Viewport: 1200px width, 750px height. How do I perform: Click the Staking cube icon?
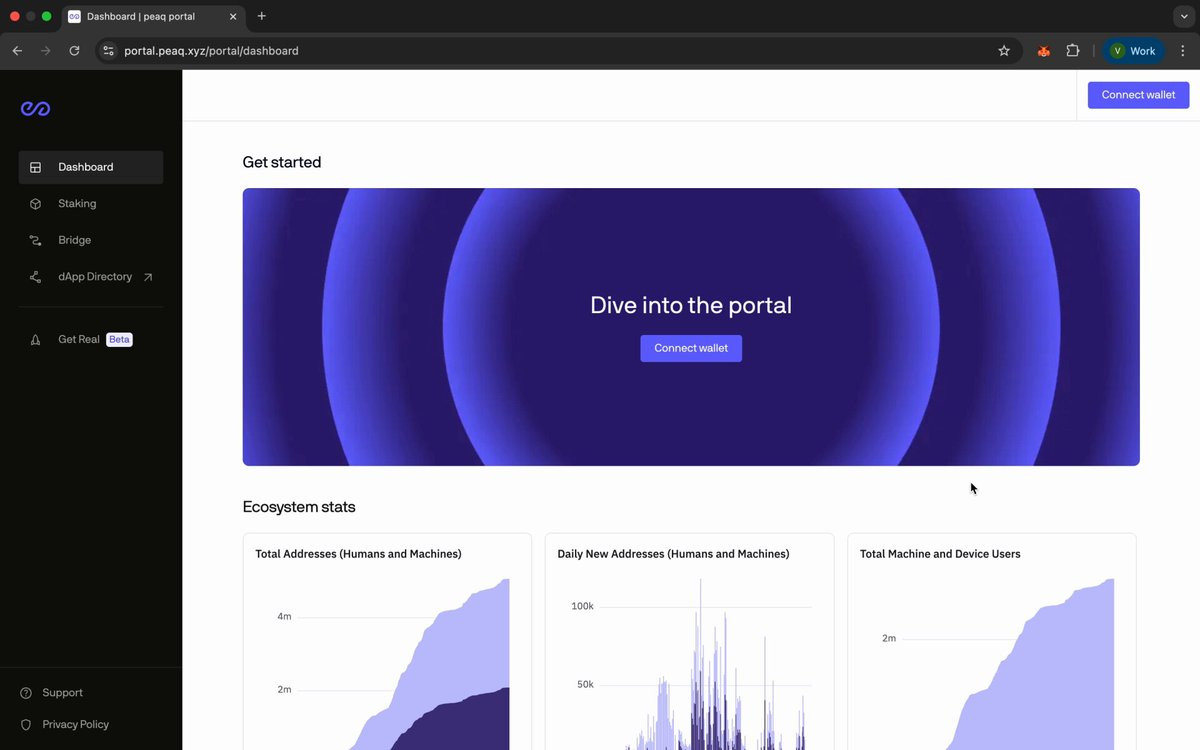click(35, 203)
